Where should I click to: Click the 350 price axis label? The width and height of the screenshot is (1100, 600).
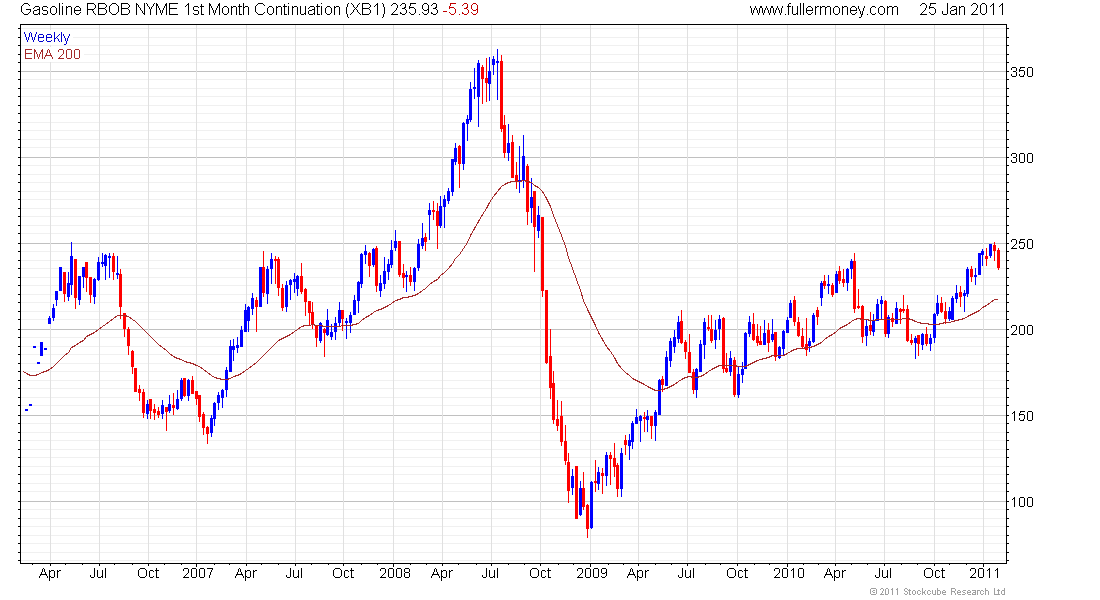(1021, 72)
